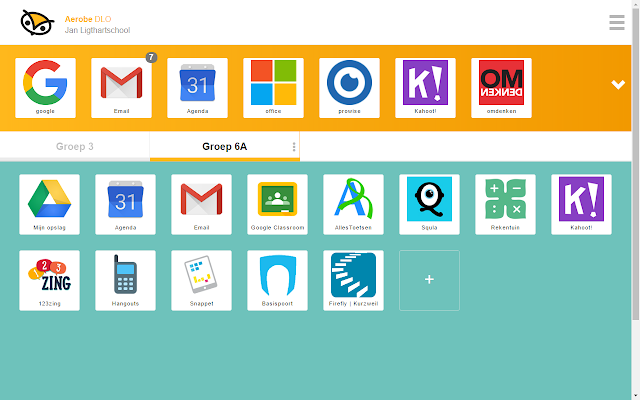640x400 pixels.
Task: Open the Agenda tile in Groep 6A
Action: [x=125, y=204]
